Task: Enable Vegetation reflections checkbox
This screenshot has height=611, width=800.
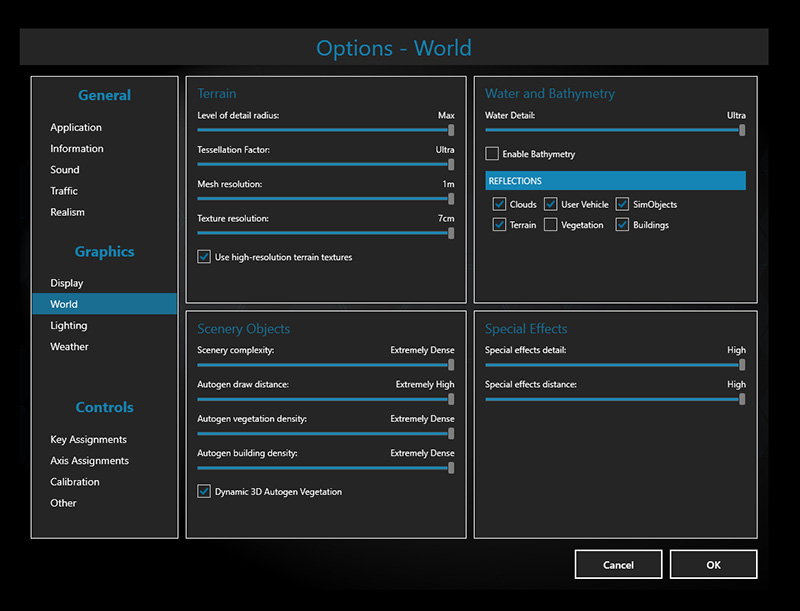Action: click(x=551, y=224)
